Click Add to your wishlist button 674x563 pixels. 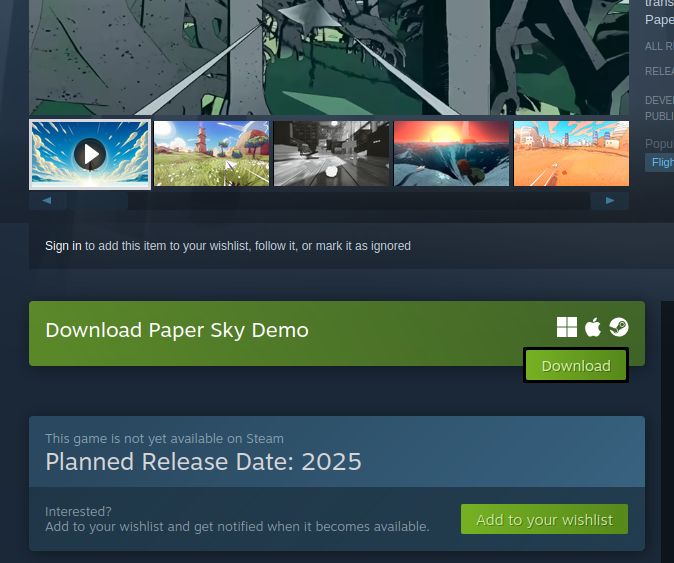click(544, 519)
